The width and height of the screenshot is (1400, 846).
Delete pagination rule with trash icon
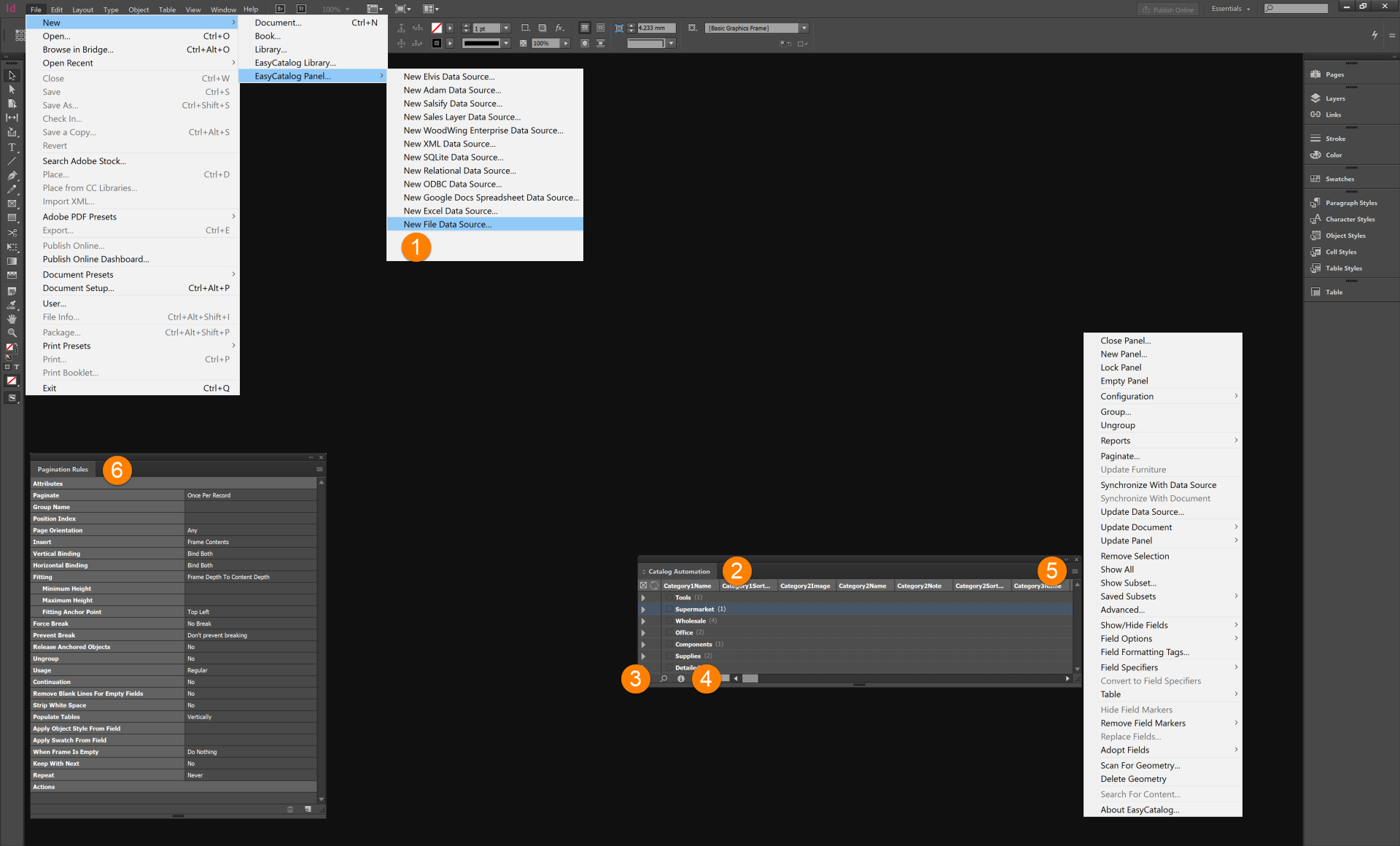[x=290, y=809]
